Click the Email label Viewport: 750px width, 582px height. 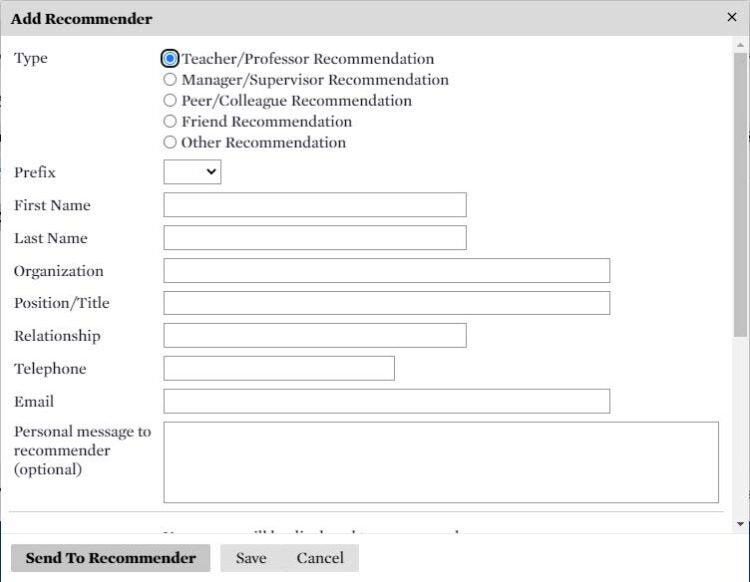click(34, 402)
